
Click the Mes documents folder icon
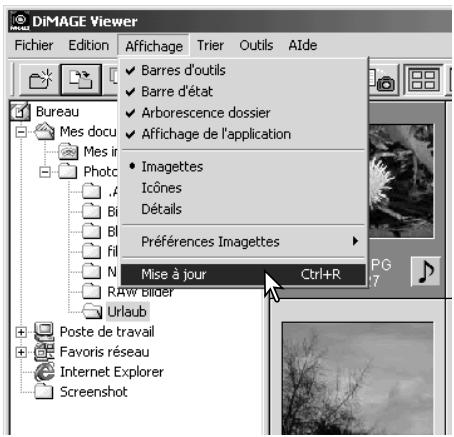click(x=44, y=131)
